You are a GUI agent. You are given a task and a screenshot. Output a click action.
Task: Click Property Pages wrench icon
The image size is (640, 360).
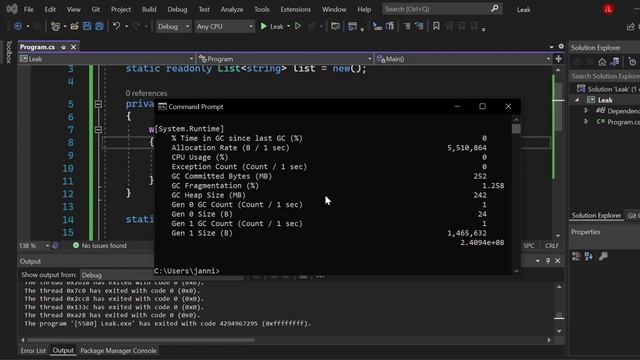pyautogui.click(x=603, y=256)
